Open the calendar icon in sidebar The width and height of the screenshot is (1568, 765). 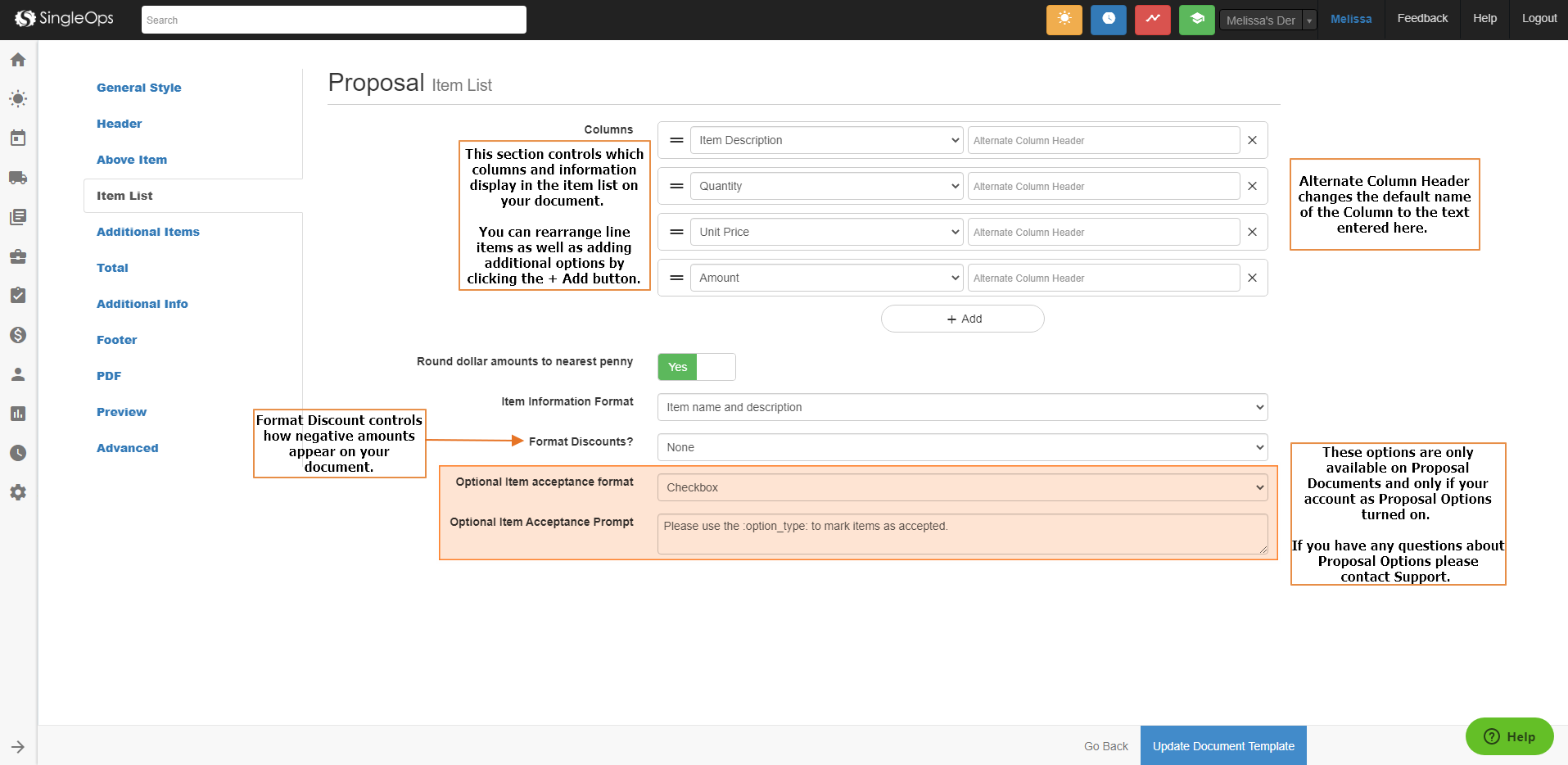click(x=18, y=138)
